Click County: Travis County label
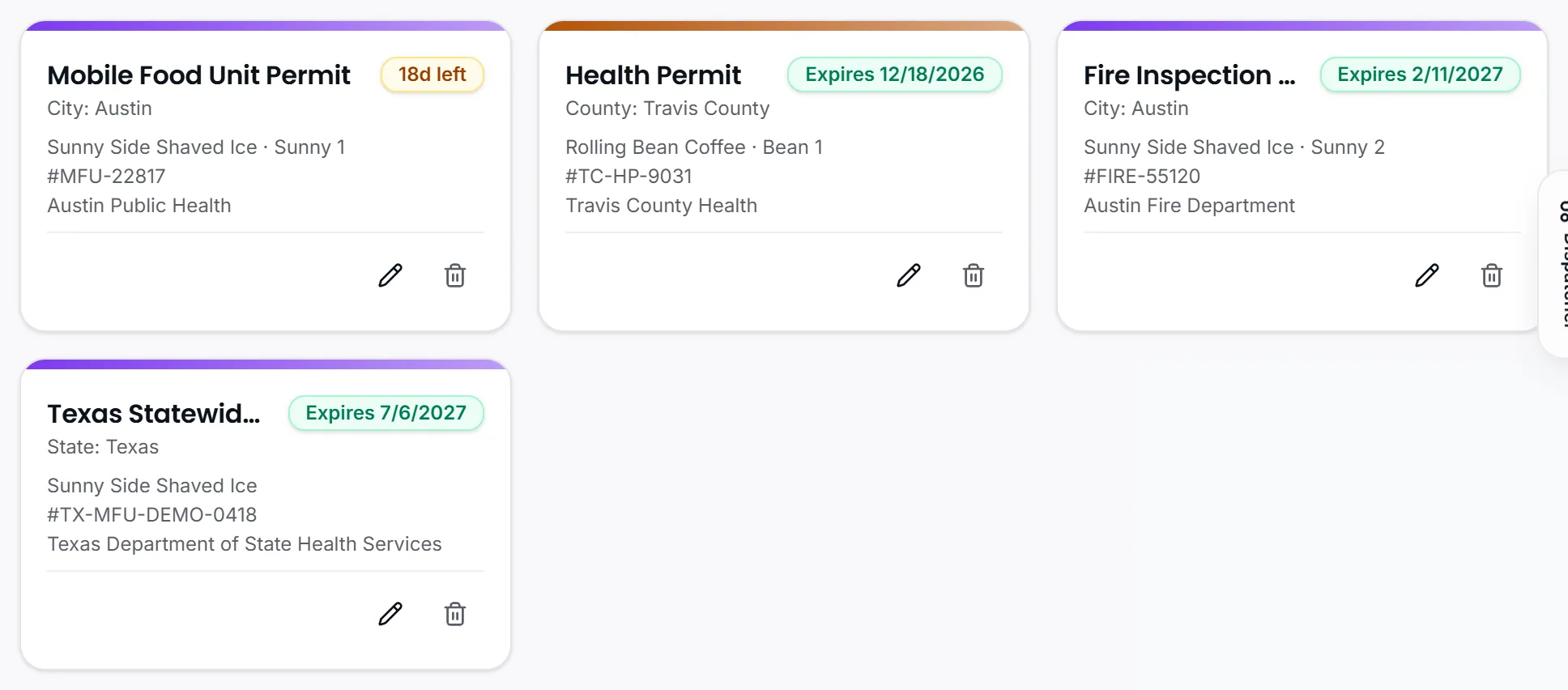This screenshot has height=690, width=1568. pyautogui.click(x=667, y=109)
